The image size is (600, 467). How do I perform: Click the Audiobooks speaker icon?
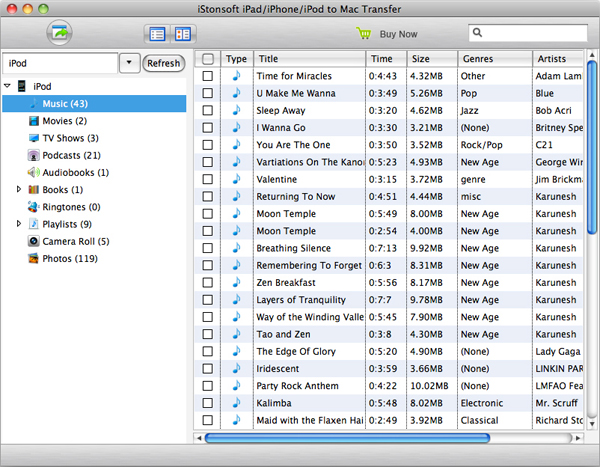coord(34,172)
